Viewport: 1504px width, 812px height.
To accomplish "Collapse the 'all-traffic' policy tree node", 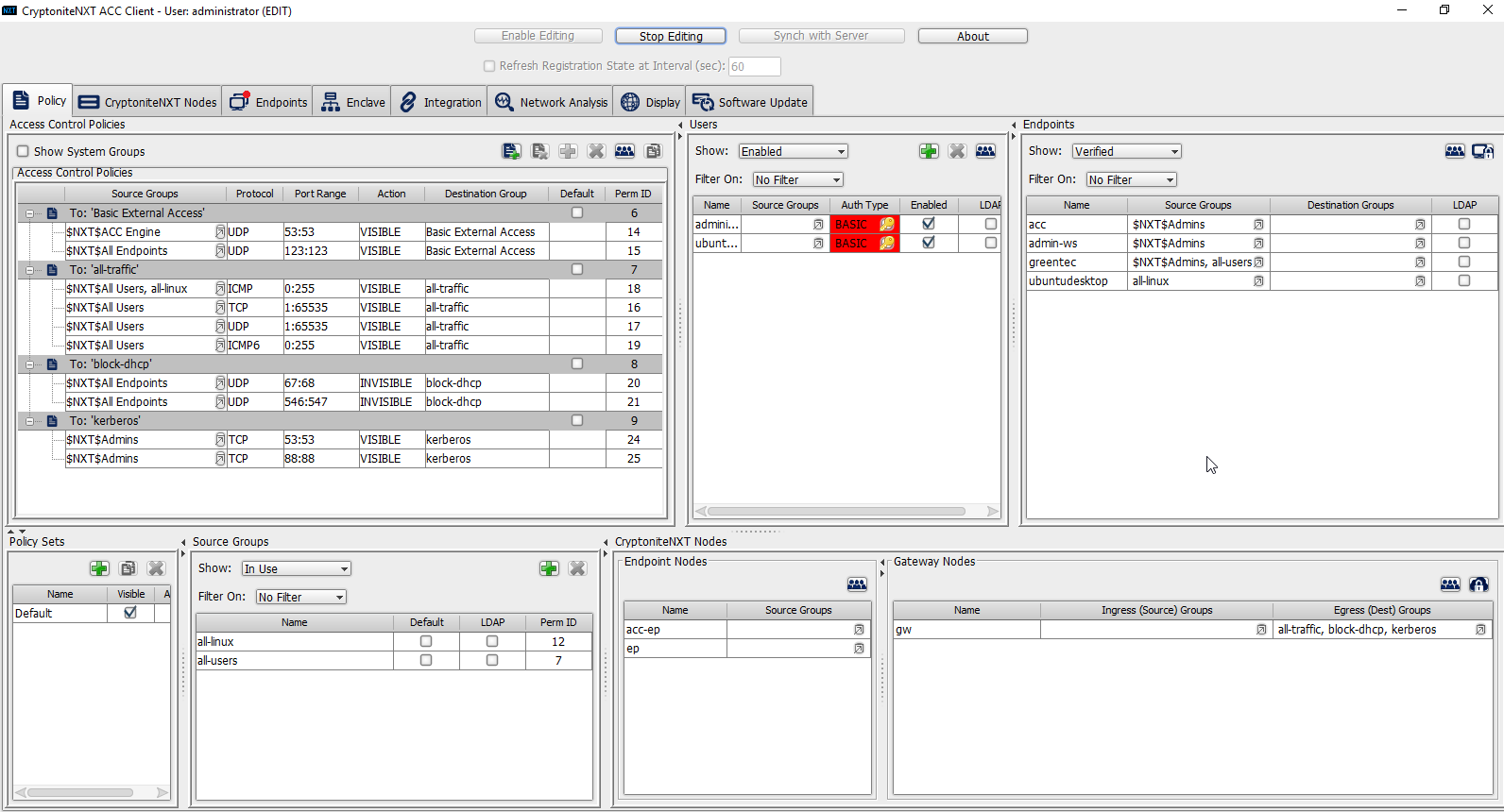I will point(30,270).
